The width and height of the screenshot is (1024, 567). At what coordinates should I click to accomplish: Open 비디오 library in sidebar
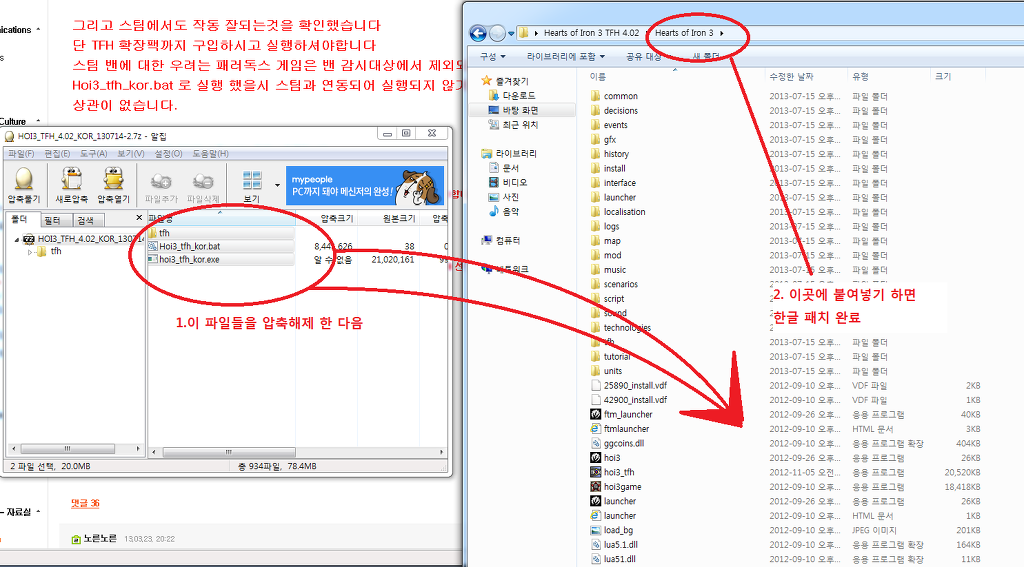(508, 182)
